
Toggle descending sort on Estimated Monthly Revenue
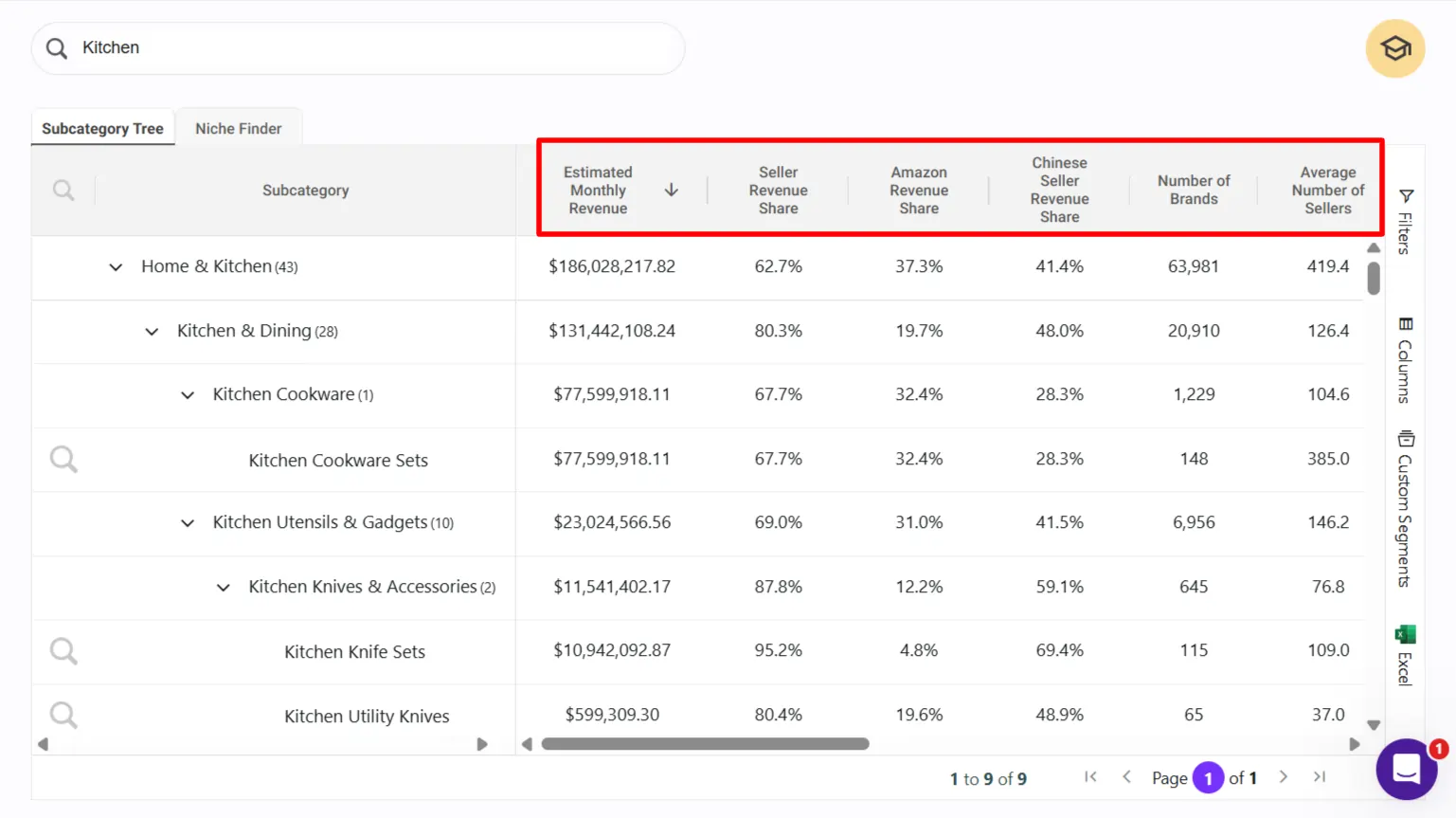pyautogui.click(x=671, y=190)
